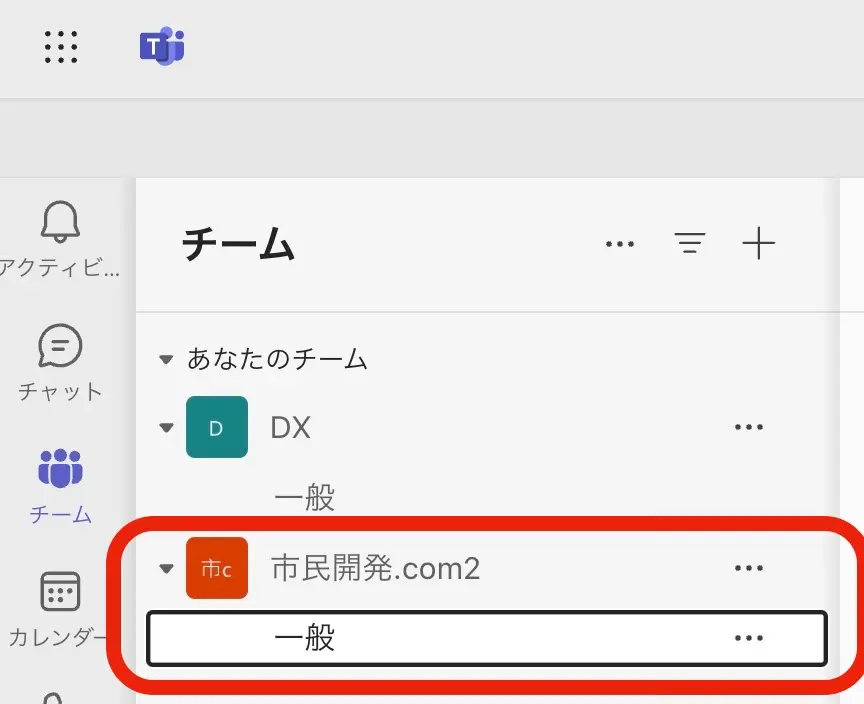The width and height of the screenshot is (864, 704).
Task: Click the DX team name
Action: 291,428
